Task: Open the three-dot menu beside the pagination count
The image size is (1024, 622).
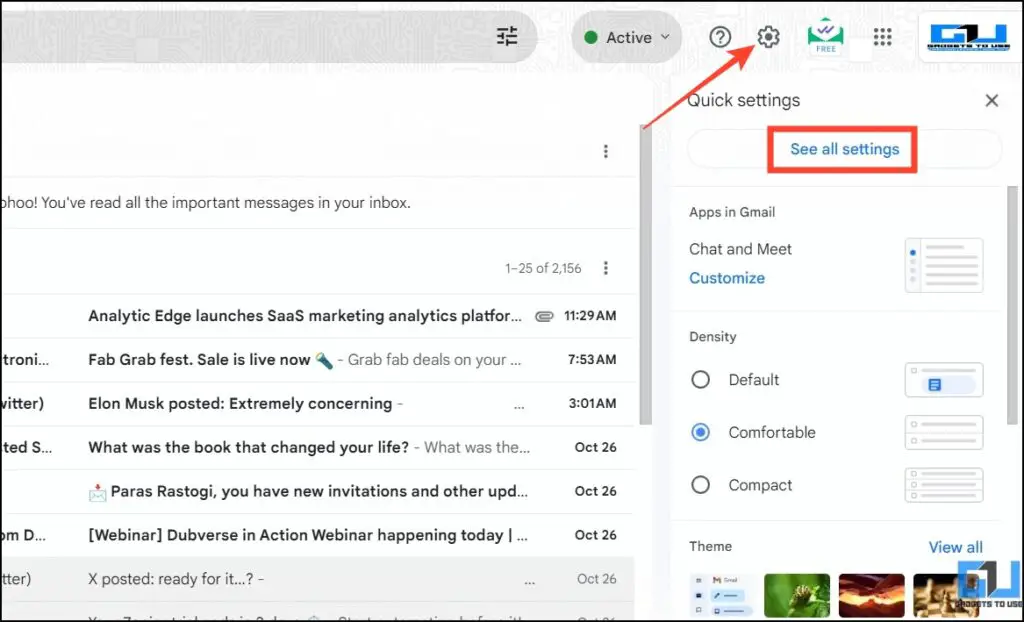Action: click(606, 268)
